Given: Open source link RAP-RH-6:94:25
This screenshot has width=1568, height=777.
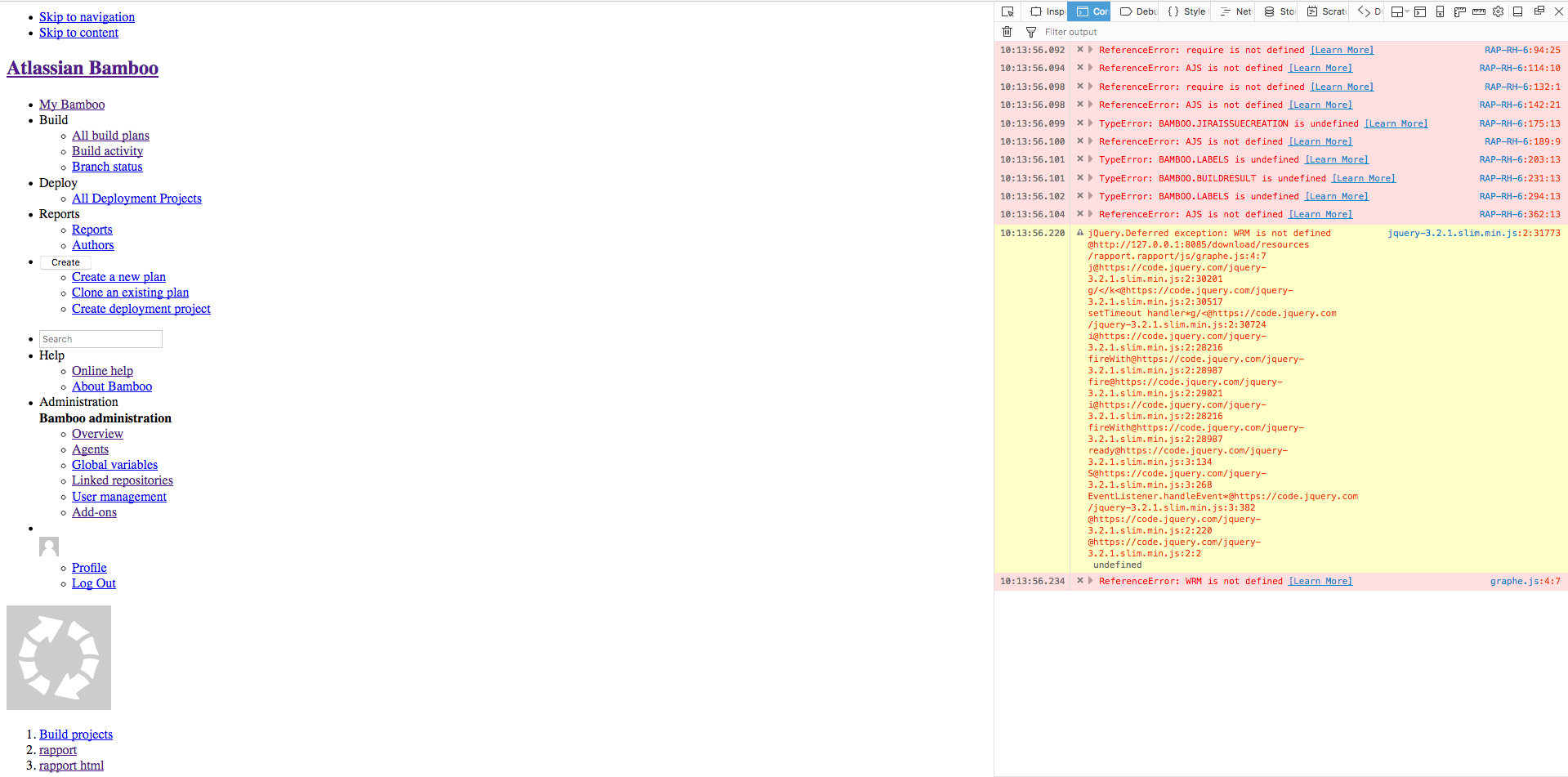Looking at the screenshot, I should tap(1522, 50).
